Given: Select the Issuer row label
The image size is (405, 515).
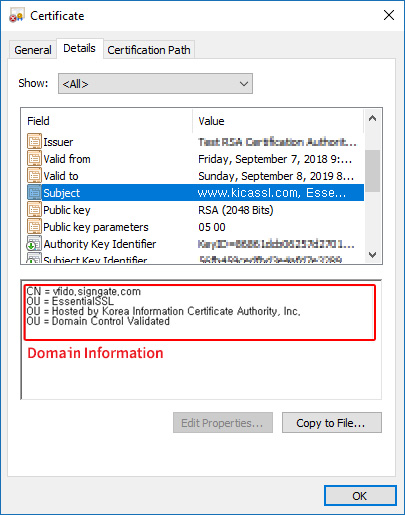Looking at the screenshot, I should 58,142.
